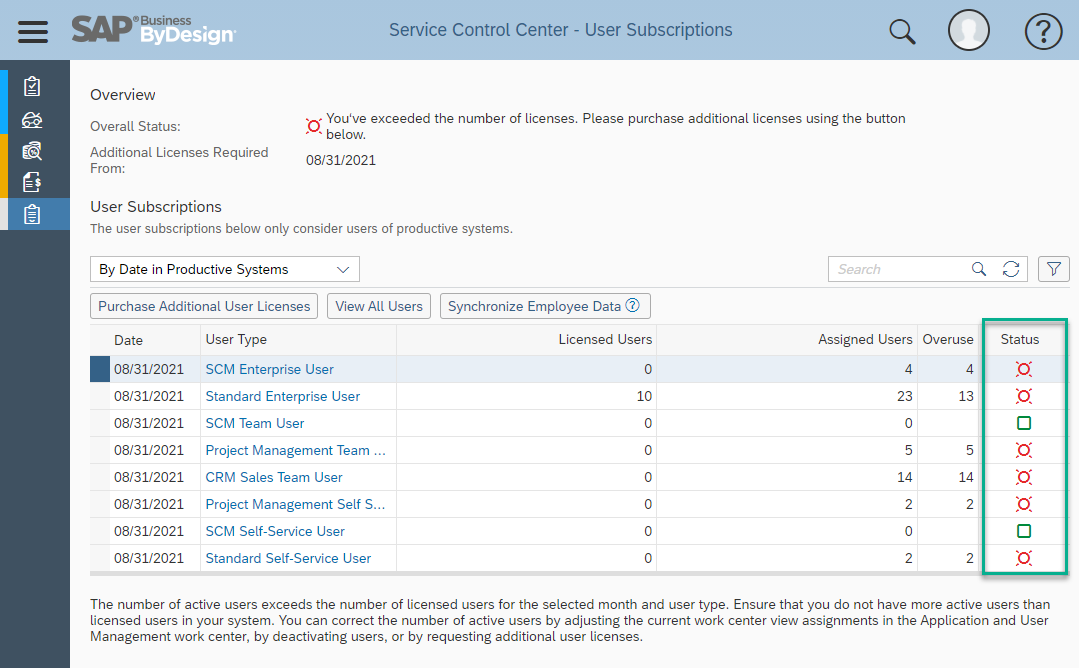
Task: Open the Standard Enterprise User link
Action: [283, 396]
